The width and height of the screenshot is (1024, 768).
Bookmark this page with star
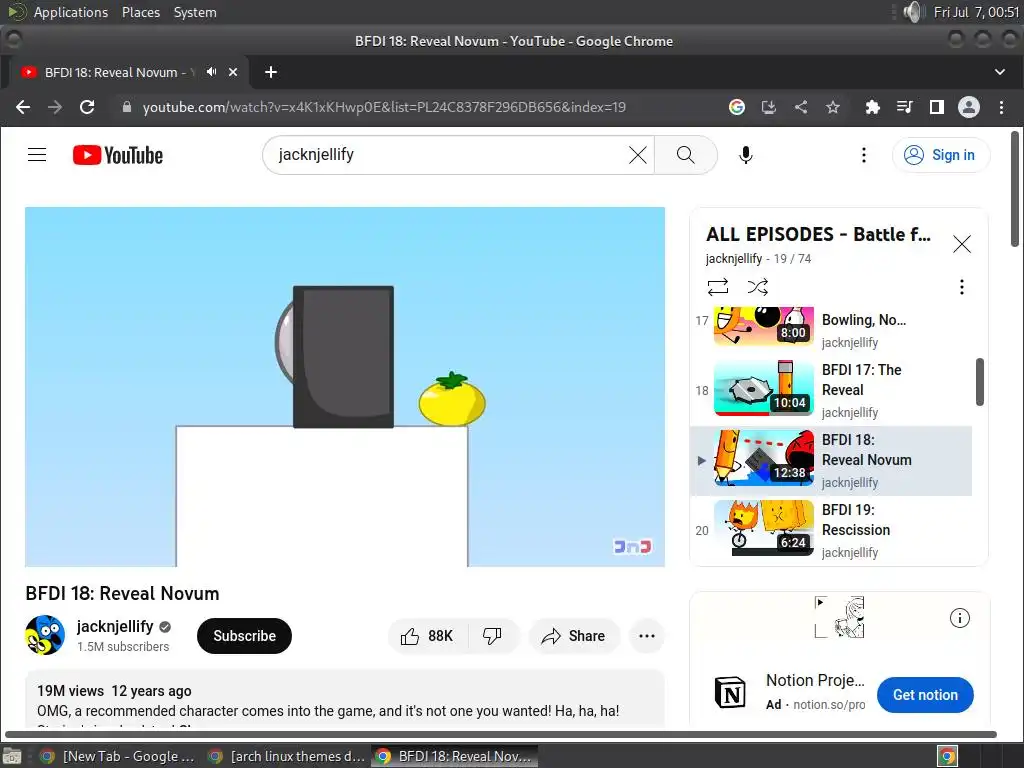point(833,107)
